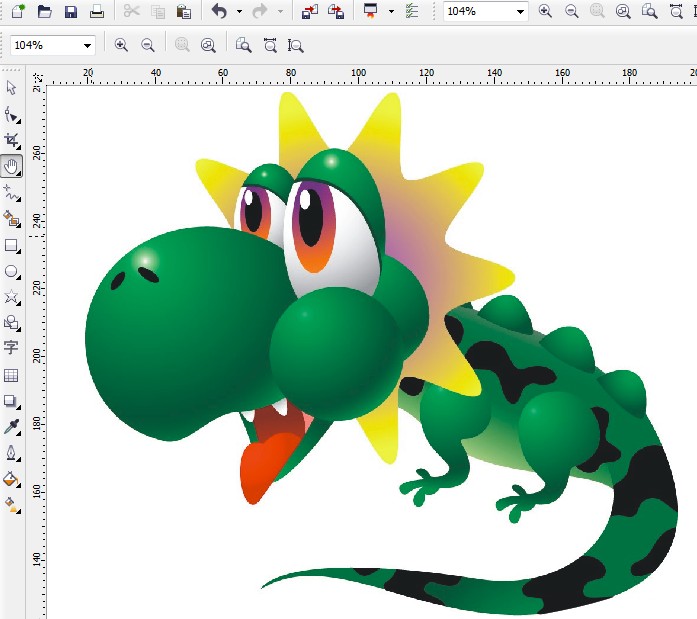Screen dimensions: 697x619
Task: Click the Redo arrow icon
Action: (x=260, y=11)
